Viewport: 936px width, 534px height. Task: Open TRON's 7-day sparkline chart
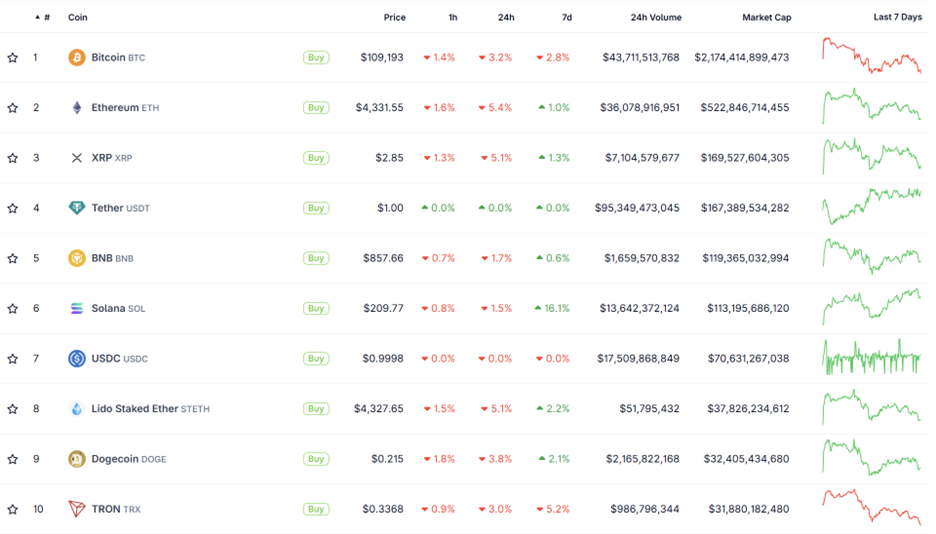(872, 507)
